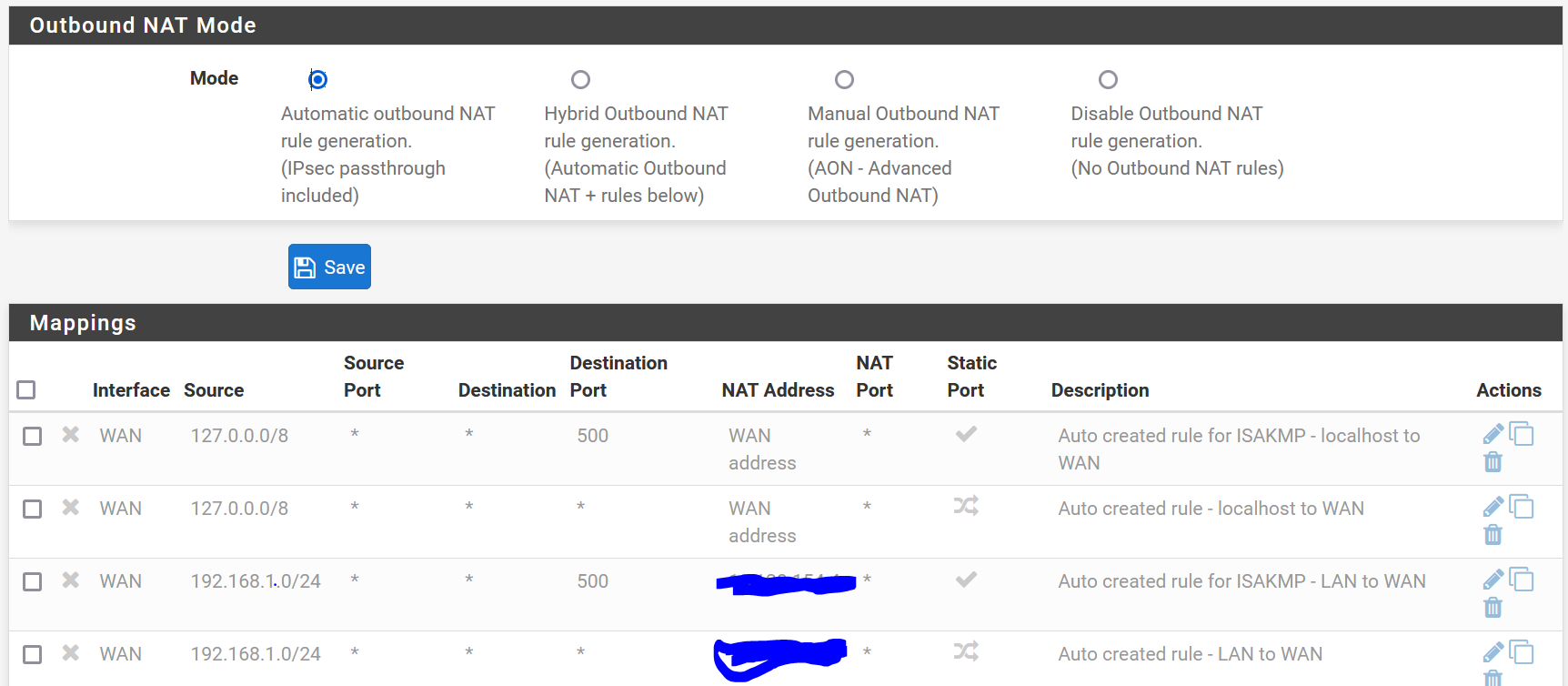Copy the ISAKMP localhost to WAN rule
This screenshot has width=1568, height=686.
[x=1522, y=434]
